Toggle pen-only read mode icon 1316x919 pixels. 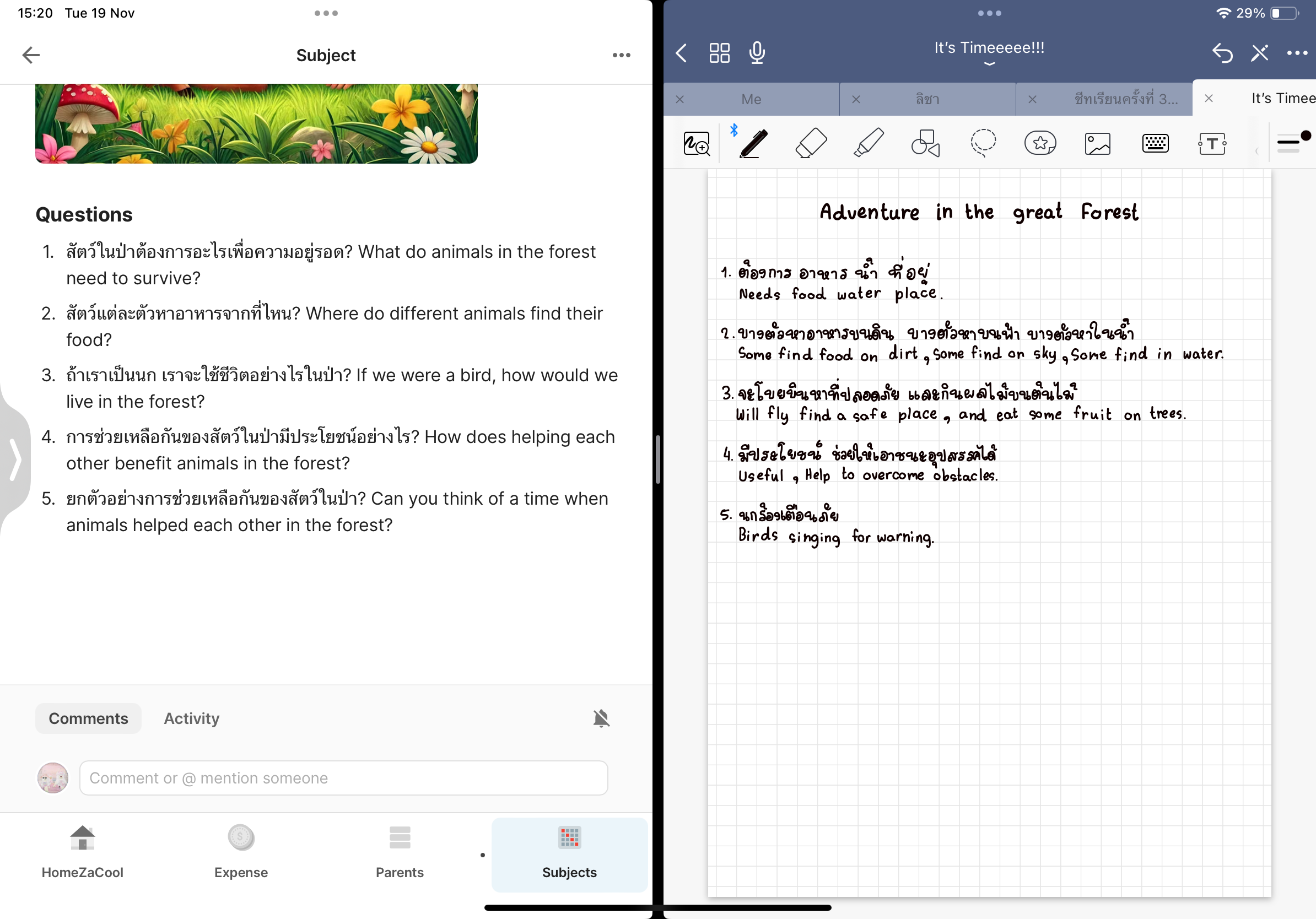(1259, 53)
